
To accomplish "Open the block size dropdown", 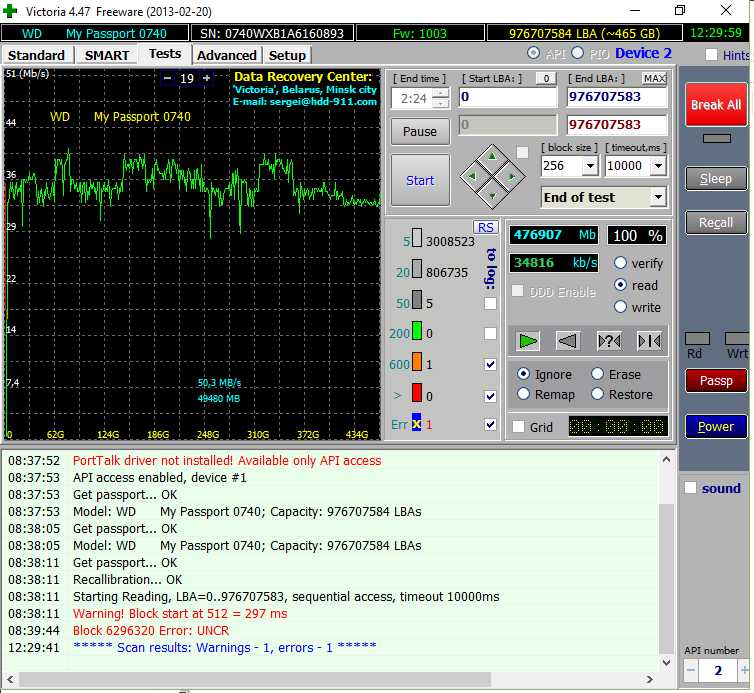I will coord(590,166).
